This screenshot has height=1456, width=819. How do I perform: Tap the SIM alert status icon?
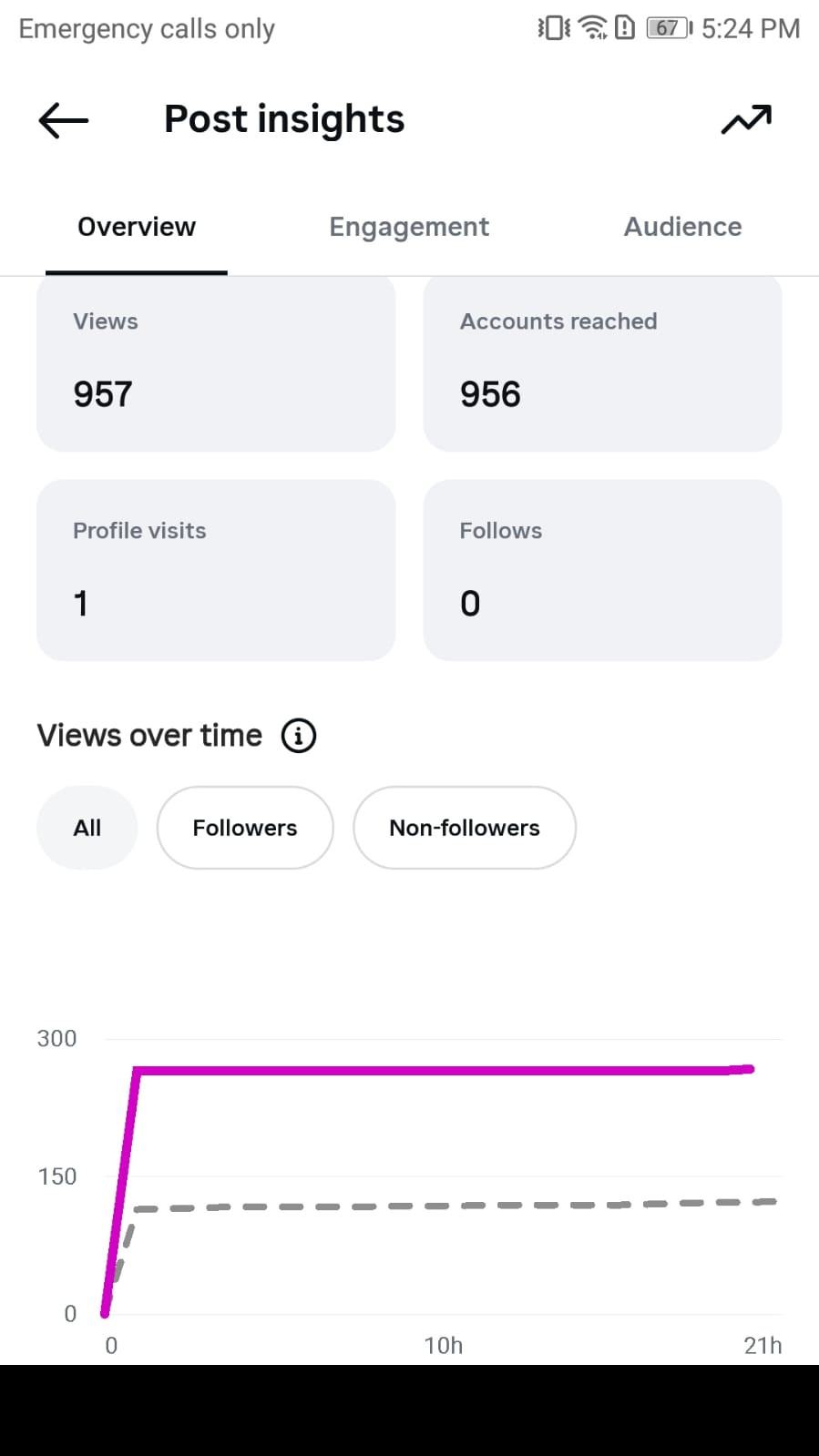click(x=625, y=28)
